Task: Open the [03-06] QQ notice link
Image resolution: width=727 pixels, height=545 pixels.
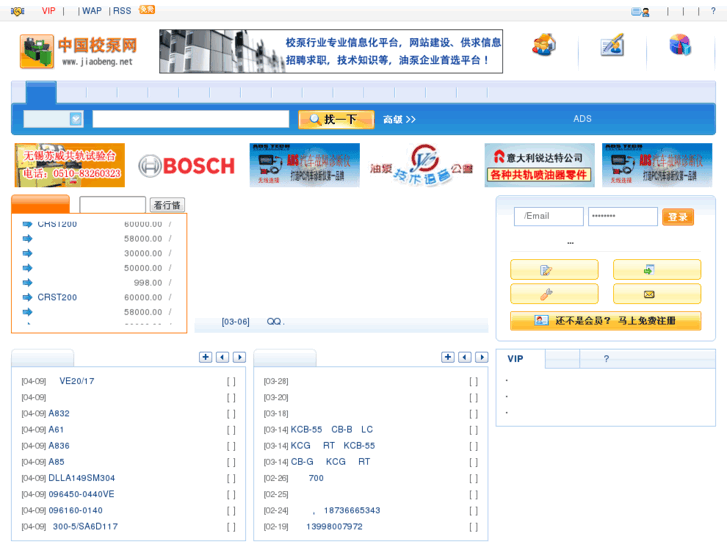Action: click(253, 321)
